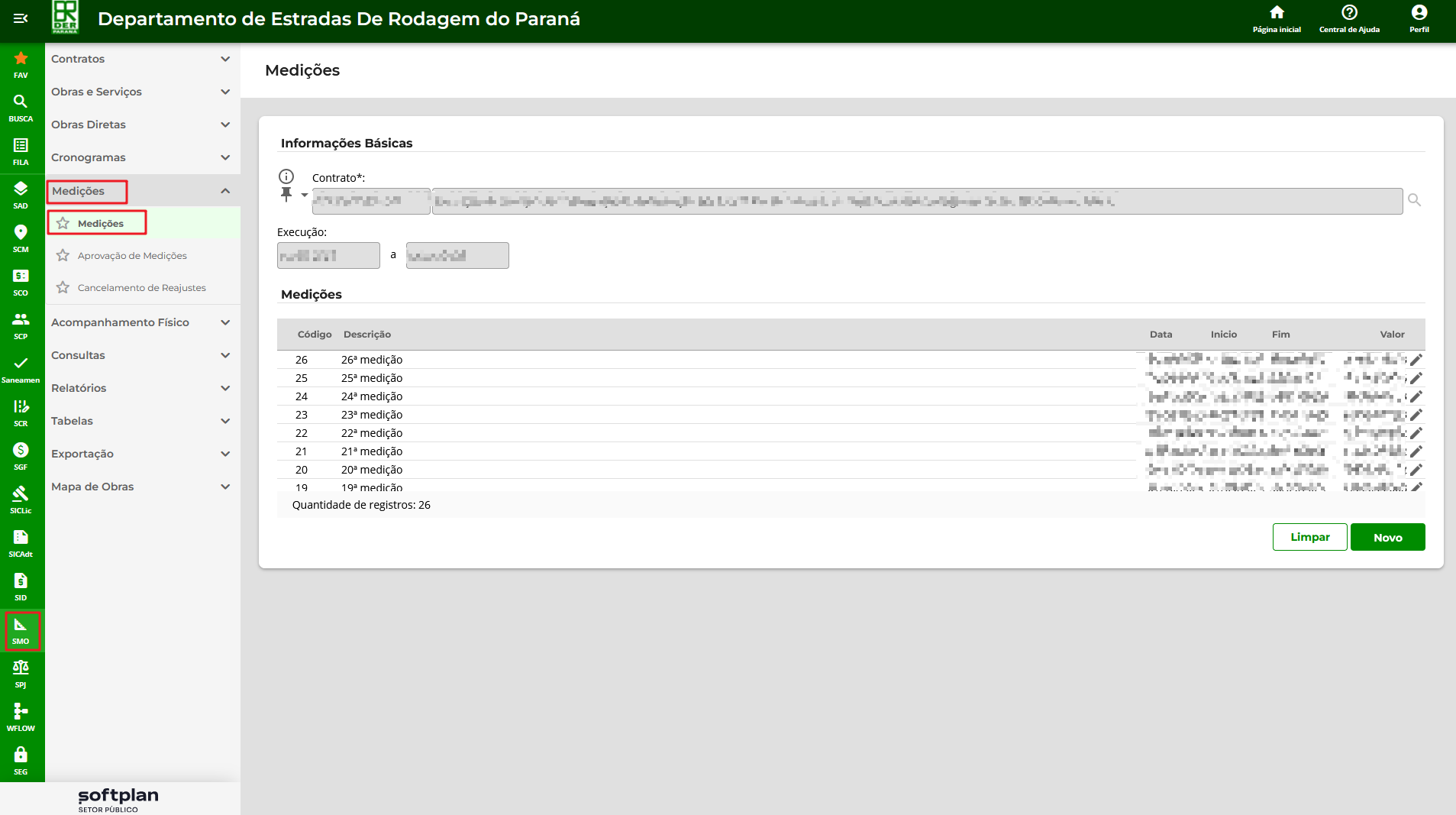Click the FAV favorites star icon
The width and height of the screenshot is (1456, 815).
click(x=21, y=63)
